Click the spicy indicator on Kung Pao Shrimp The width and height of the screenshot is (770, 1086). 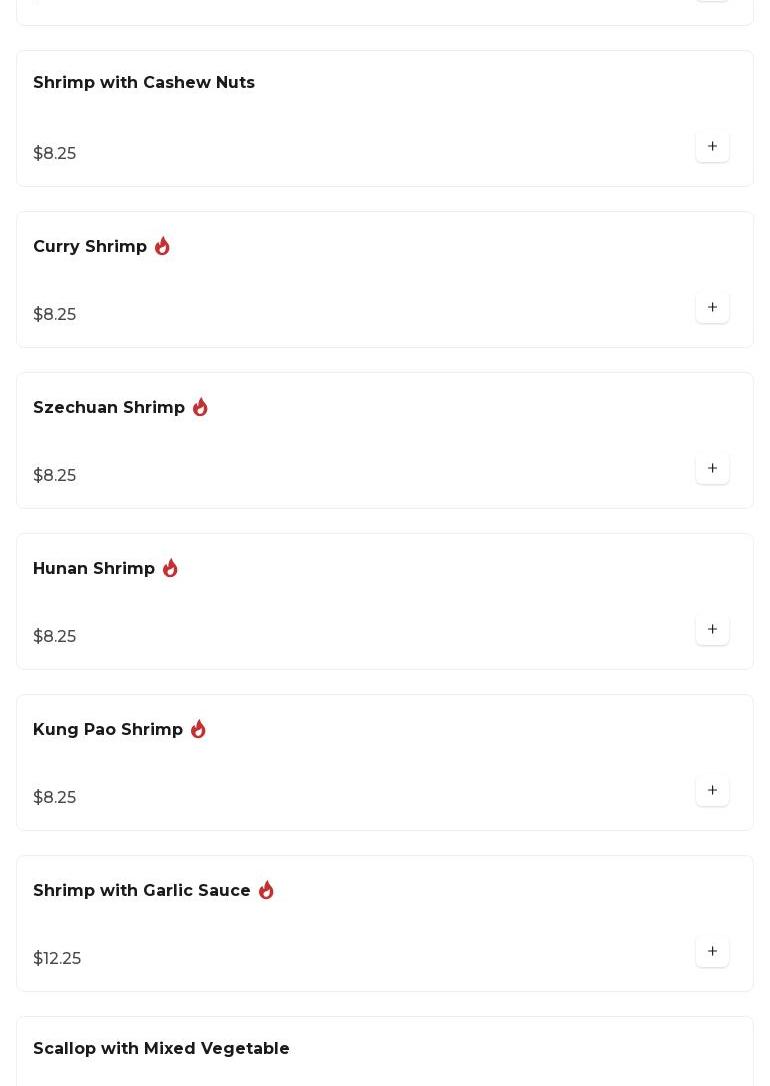[198, 729]
